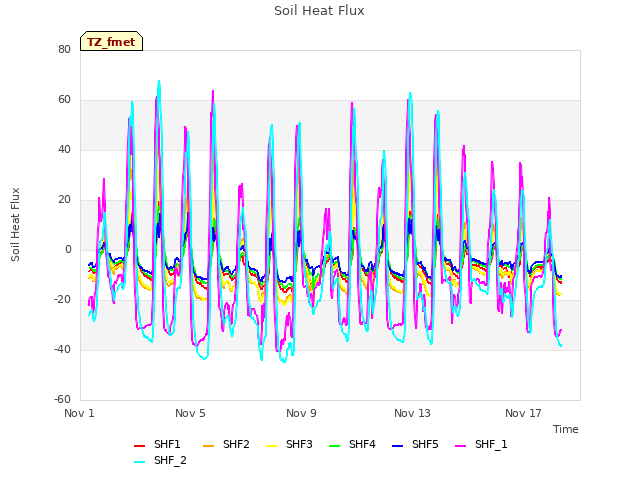640x480 pixels.
Task: Click the red SHF1 legend color marker
Action: pos(140,446)
